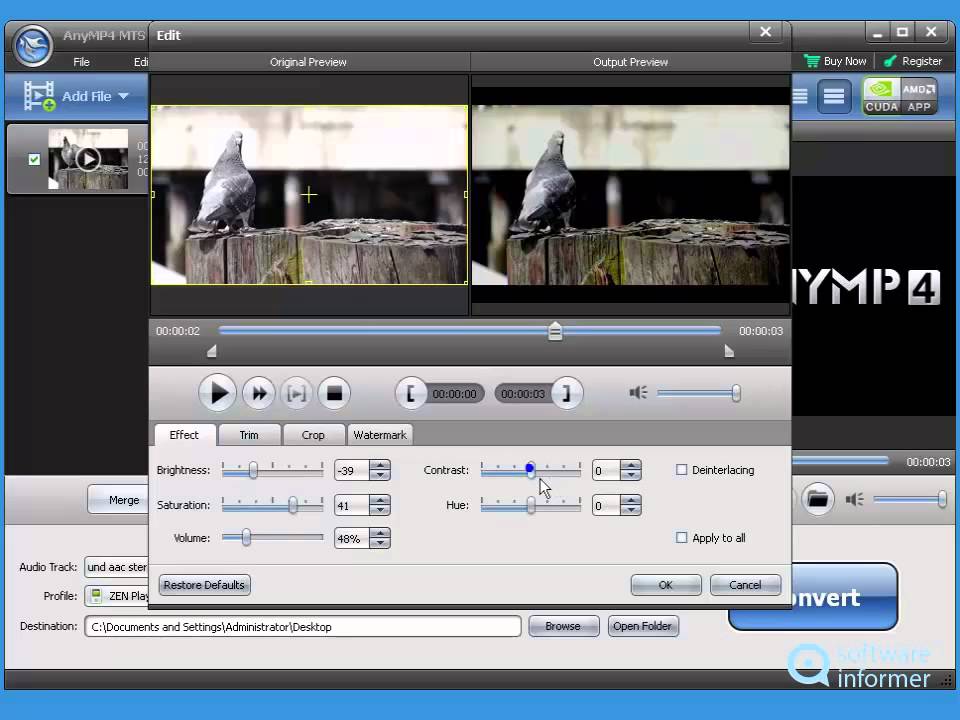This screenshot has height=720, width=960.
Task: Open the Add File dropdown arrow
Action: click(123, 96)
